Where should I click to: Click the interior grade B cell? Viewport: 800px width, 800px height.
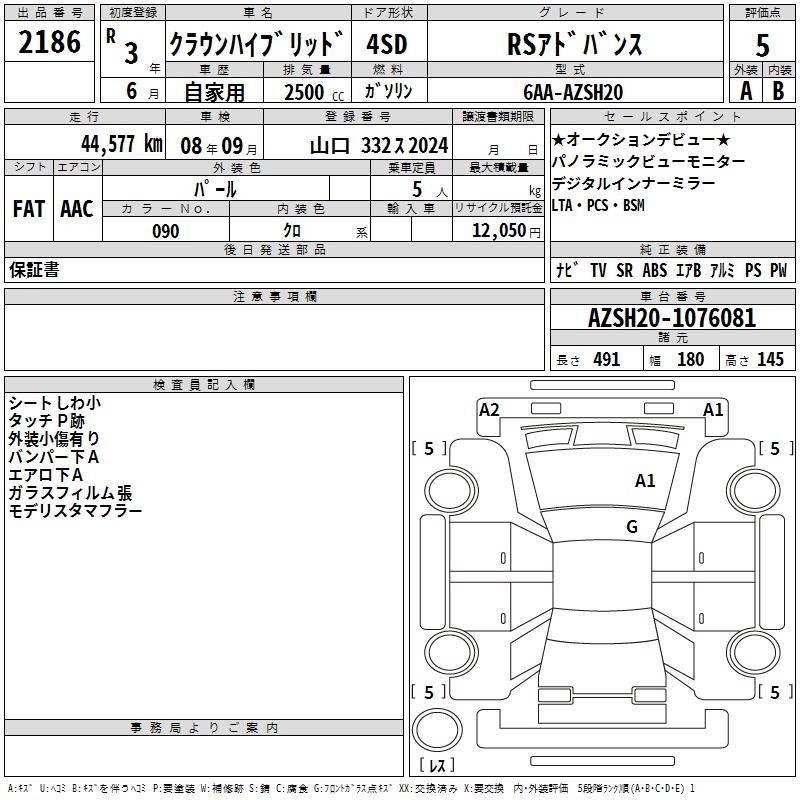[x=778, y=90]
